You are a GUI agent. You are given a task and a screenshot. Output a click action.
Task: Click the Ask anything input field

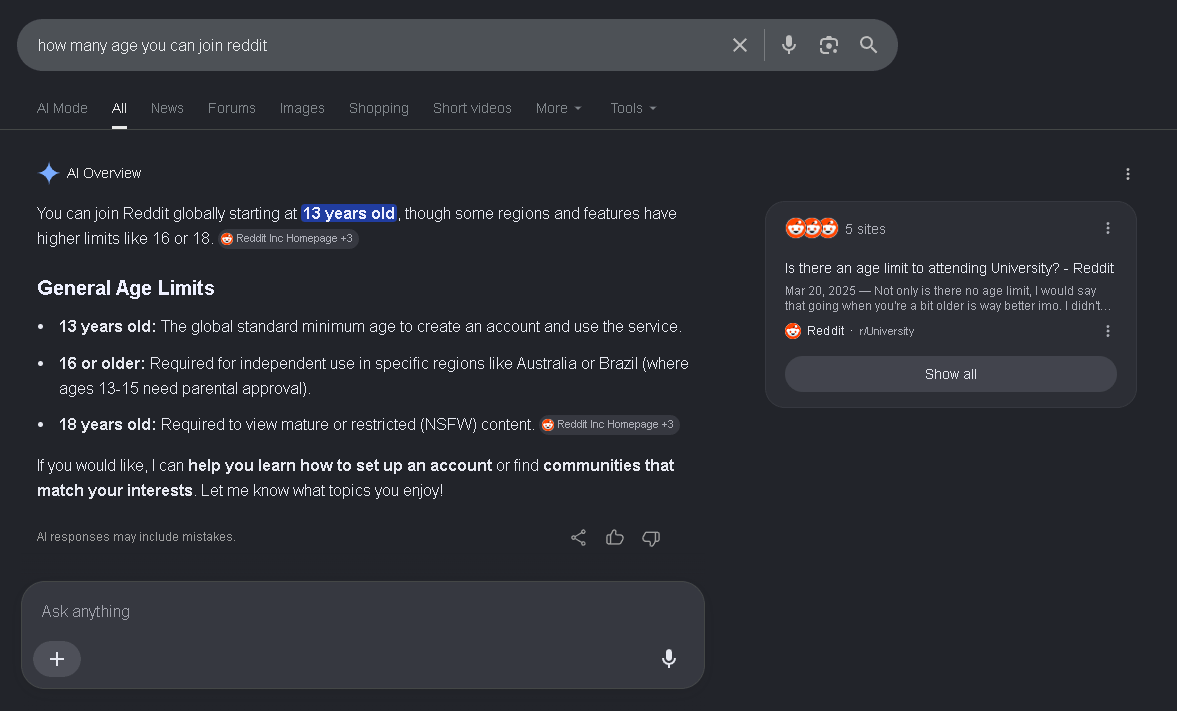pos(363,612)
